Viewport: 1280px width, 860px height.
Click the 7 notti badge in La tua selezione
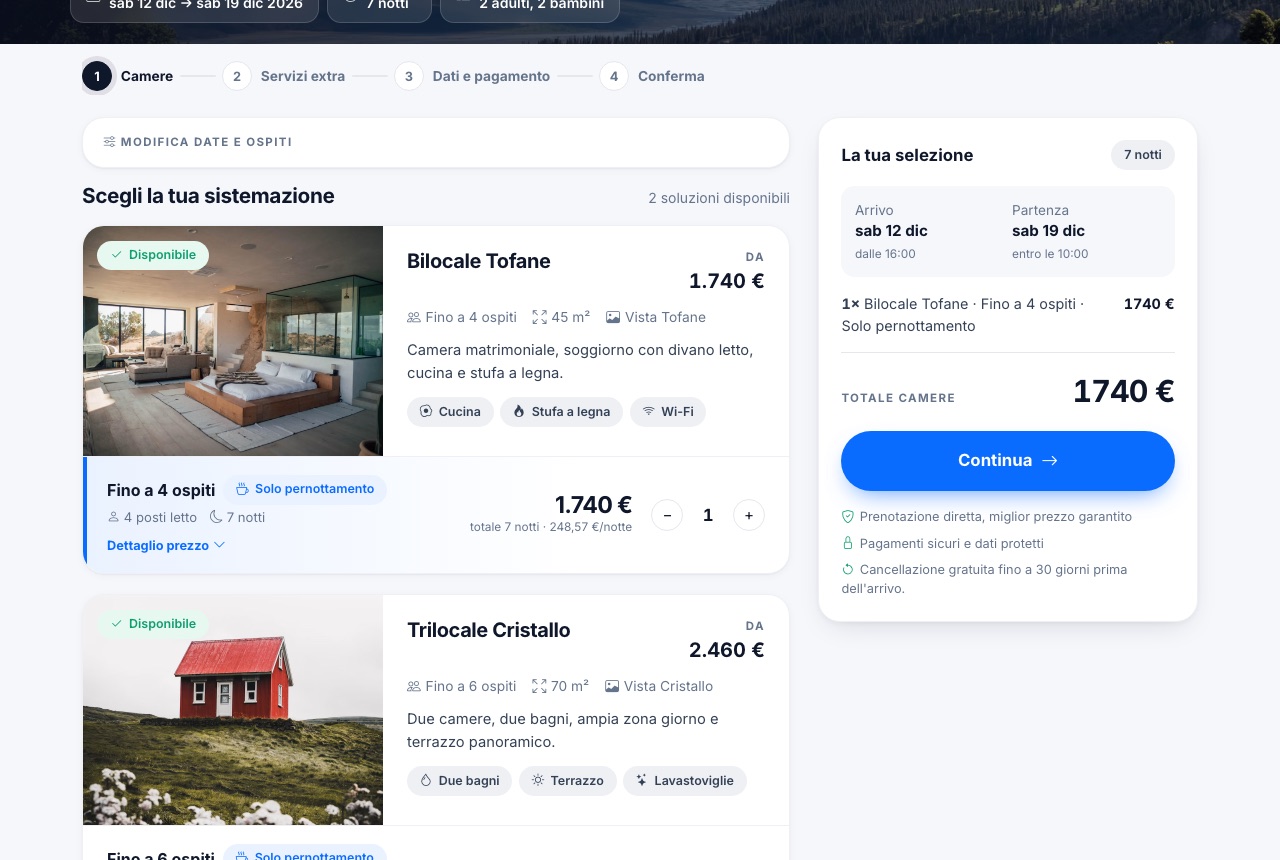pyautogui.click(x=1143, y=155)
